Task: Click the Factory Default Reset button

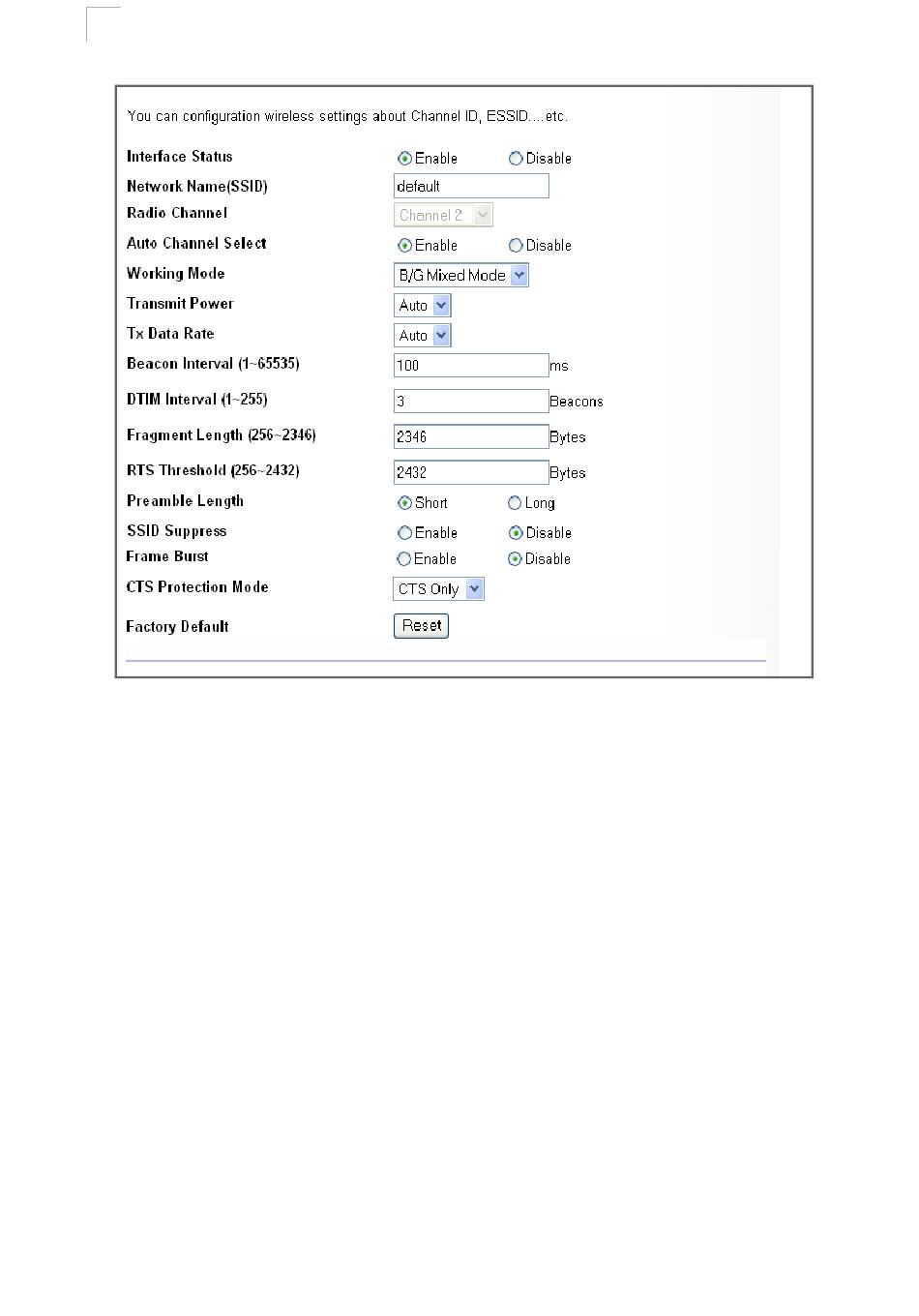Action: (422, 626)
